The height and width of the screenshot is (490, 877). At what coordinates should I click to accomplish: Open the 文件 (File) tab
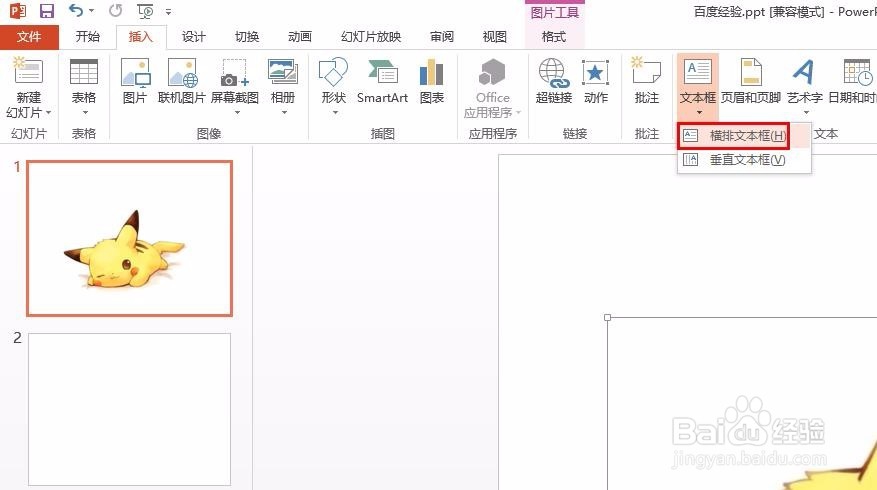tap(29, 37)
